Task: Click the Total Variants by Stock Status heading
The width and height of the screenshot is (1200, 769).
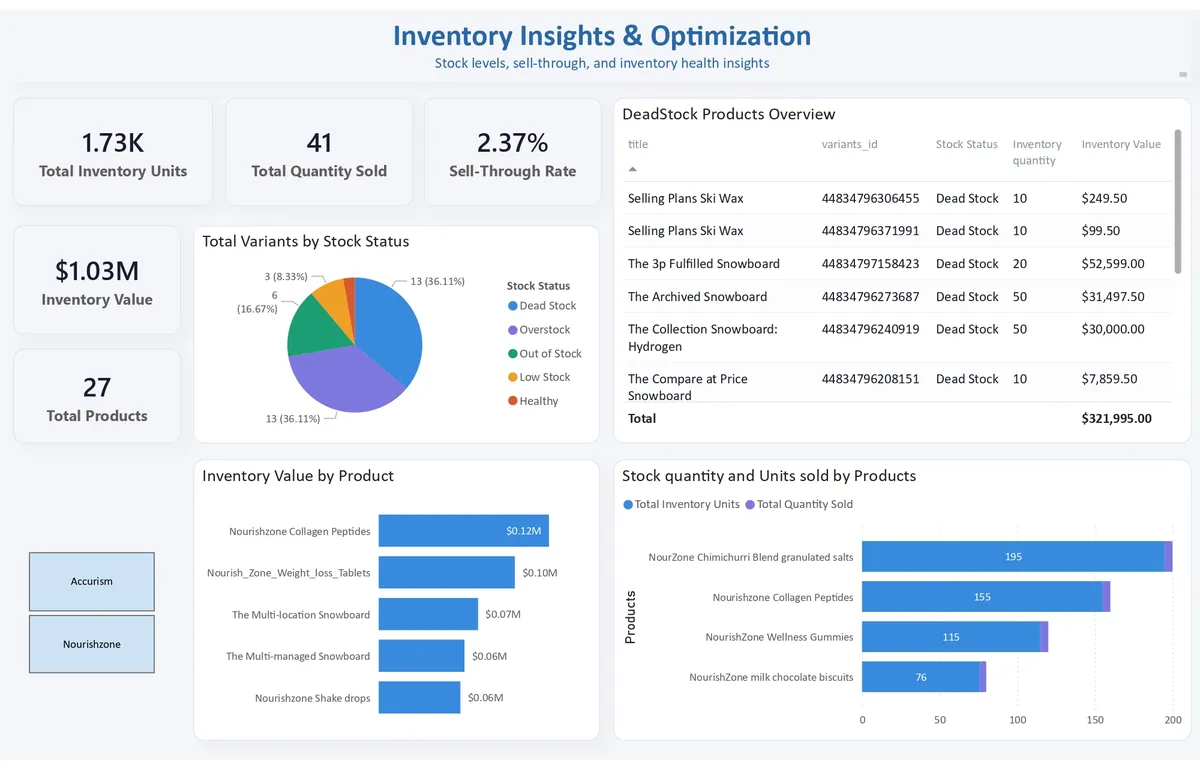Action: [x=305, y=241]
